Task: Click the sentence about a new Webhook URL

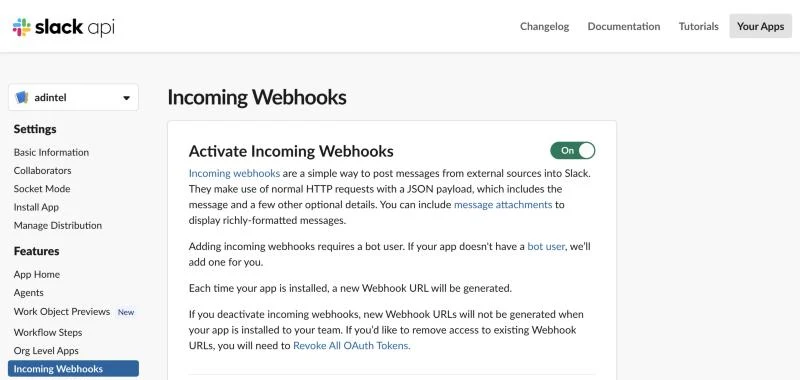Action: (350, 288)
